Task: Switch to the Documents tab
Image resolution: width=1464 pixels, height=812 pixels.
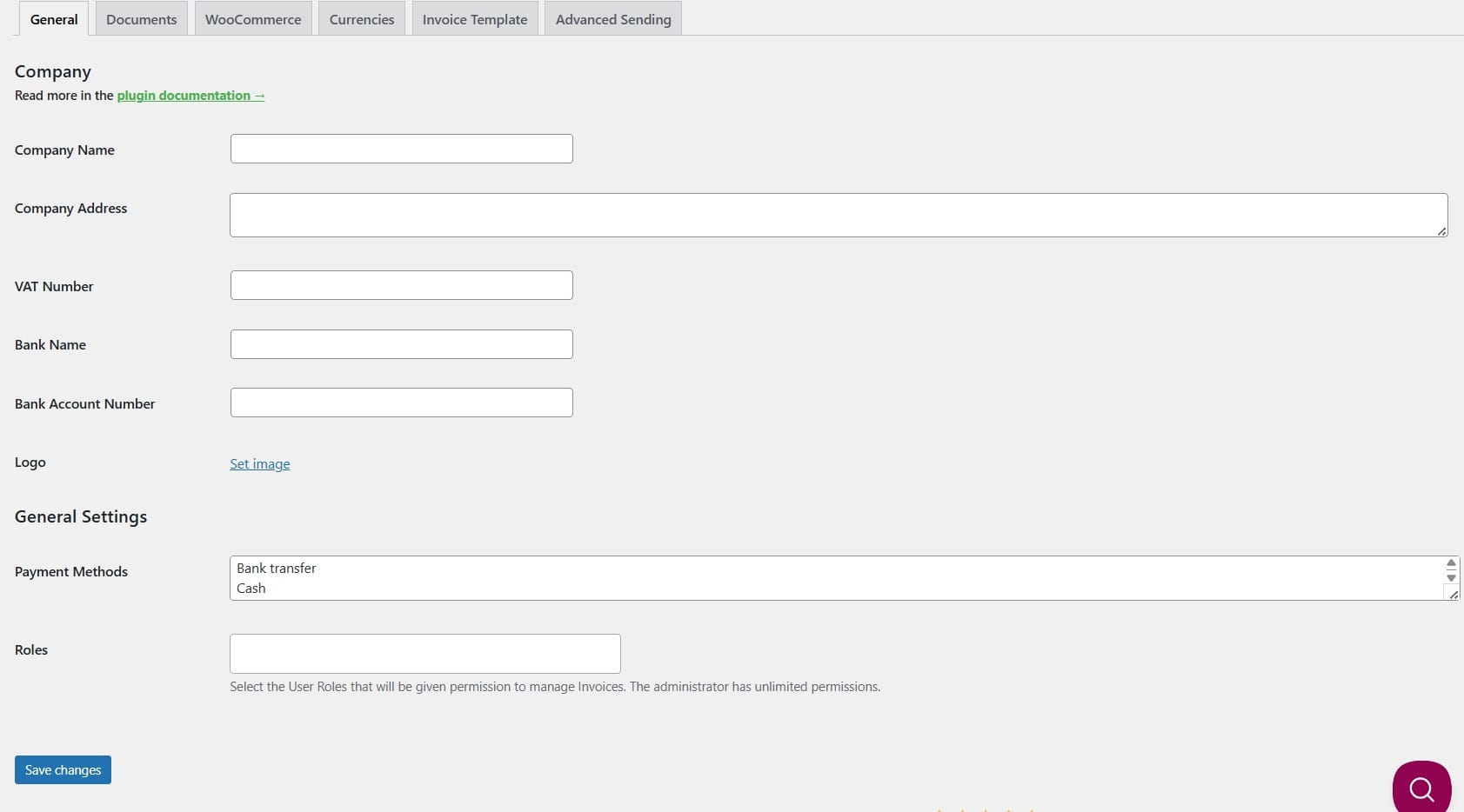Action: point(140,18)
